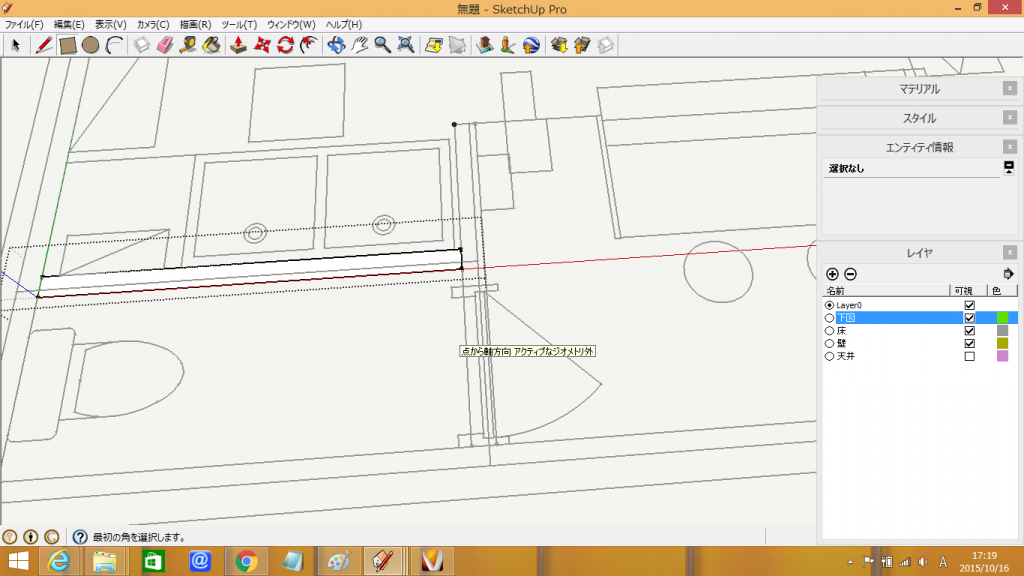Viewport: 1024px width, 576px height.
Task: Add a new layer with plus icon
Action: tap(832, 274)
